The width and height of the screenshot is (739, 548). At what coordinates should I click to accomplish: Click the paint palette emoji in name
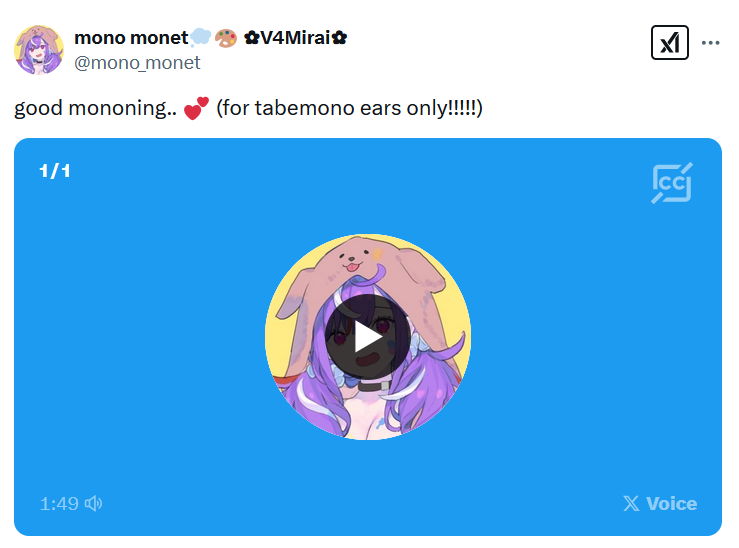[x=226, y=38]
